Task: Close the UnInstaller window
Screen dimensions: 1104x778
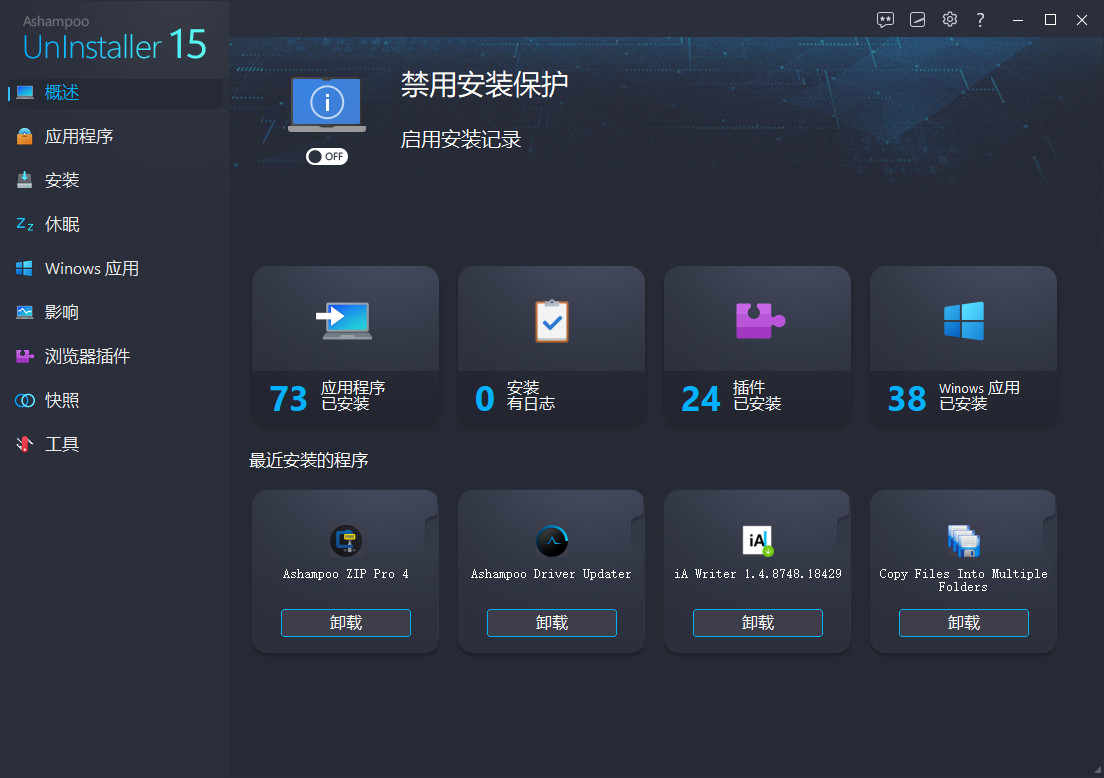Action: coord(1082,20)
